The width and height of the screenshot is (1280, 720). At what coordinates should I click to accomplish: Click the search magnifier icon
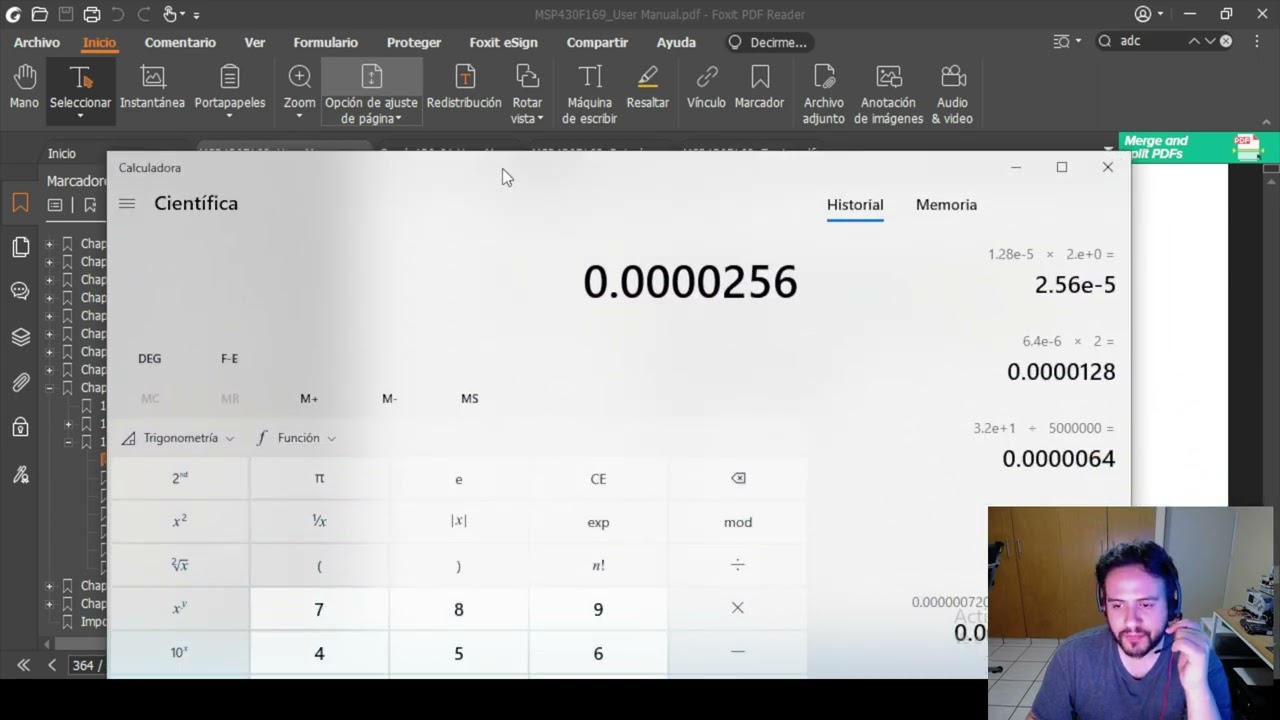1105,41
